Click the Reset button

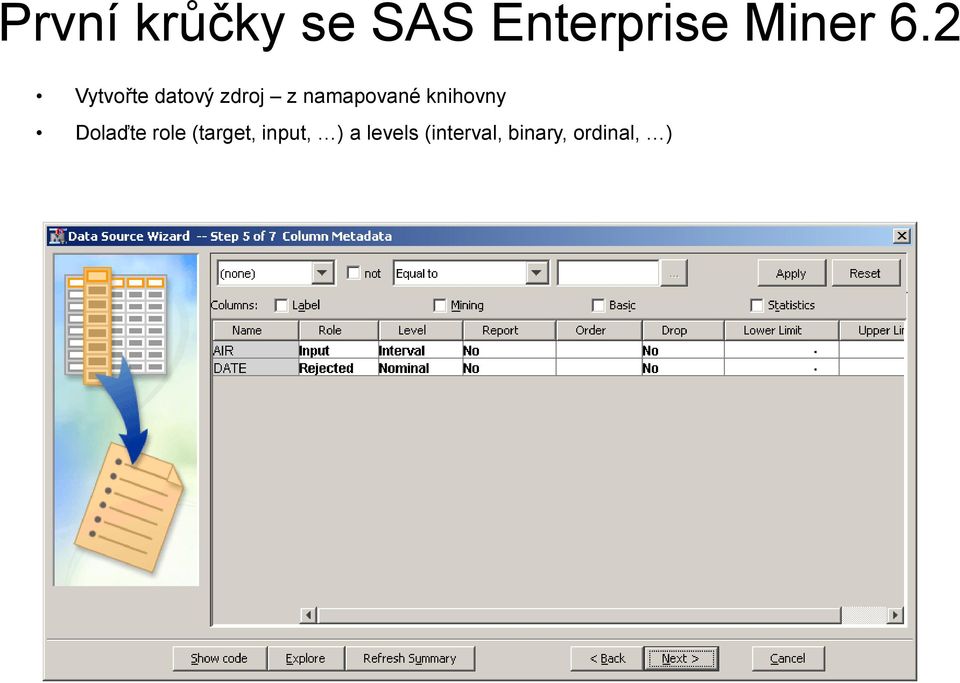click(865, 273)
